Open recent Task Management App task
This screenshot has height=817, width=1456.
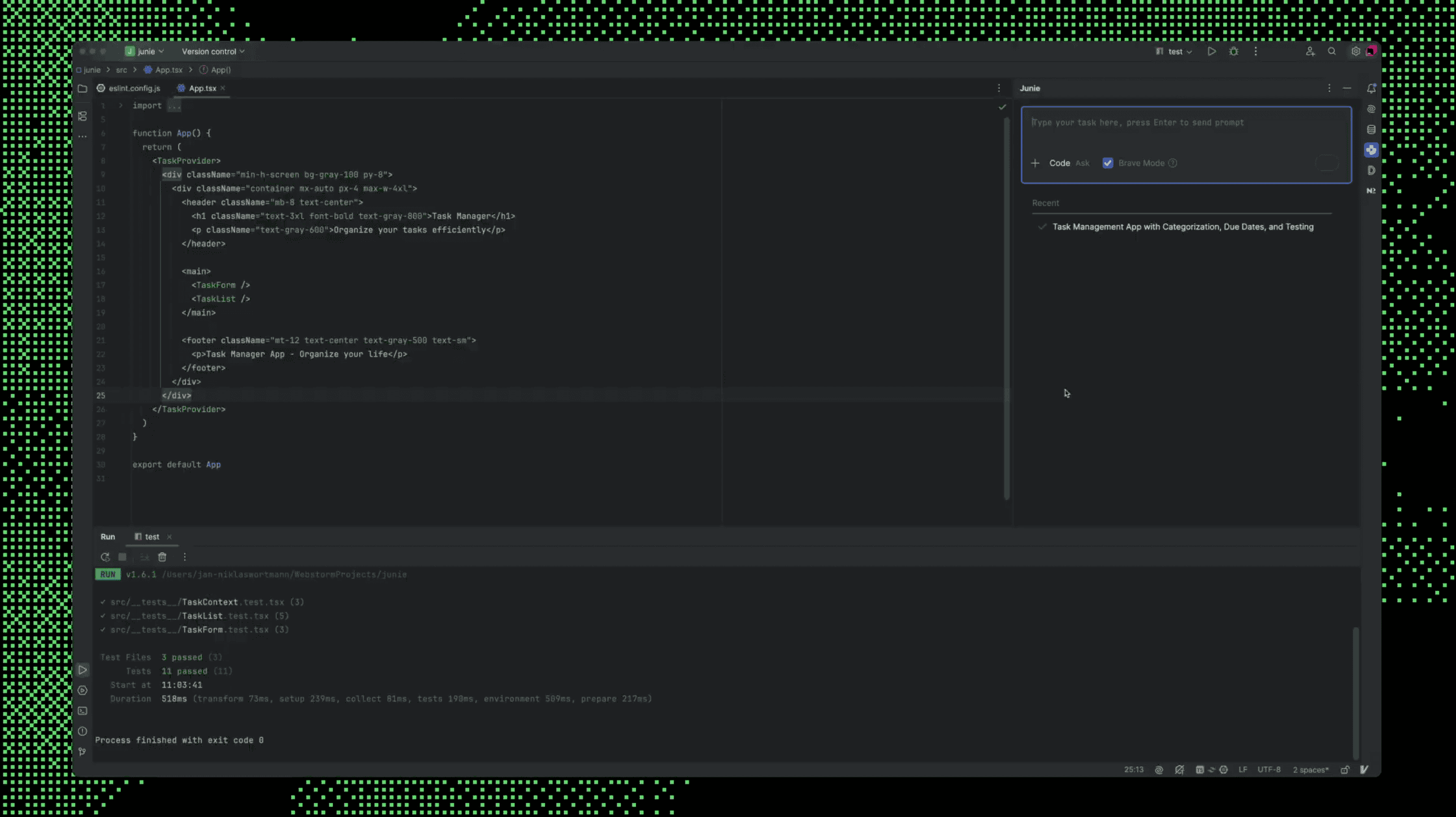1182,227
